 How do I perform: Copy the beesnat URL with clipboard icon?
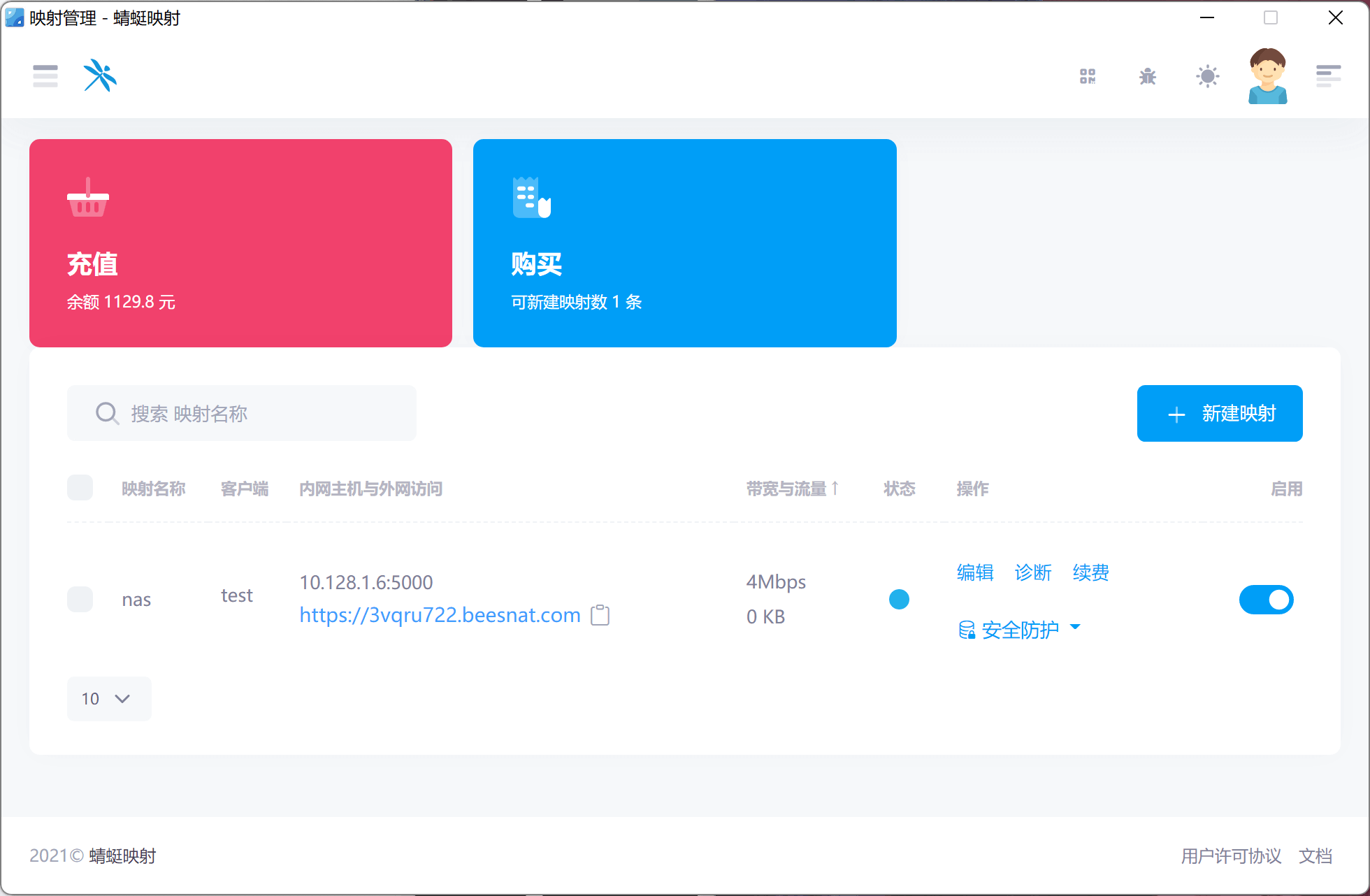pos(600,615)
